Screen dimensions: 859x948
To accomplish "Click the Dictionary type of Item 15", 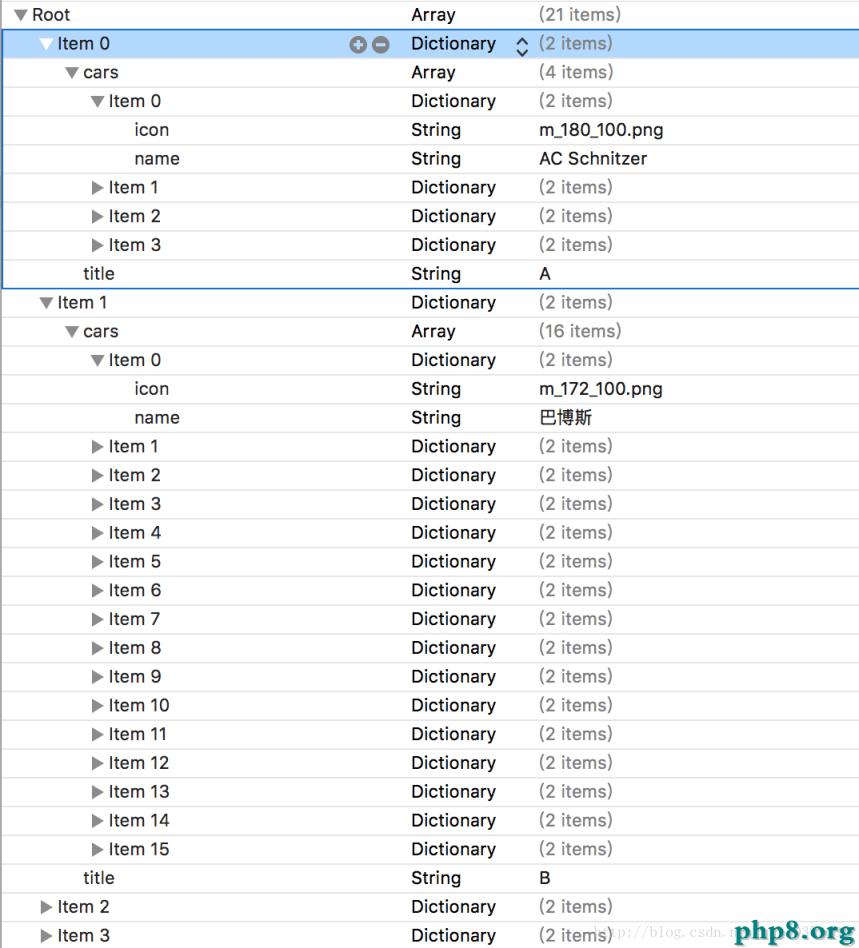I will [x=453, y=850].
